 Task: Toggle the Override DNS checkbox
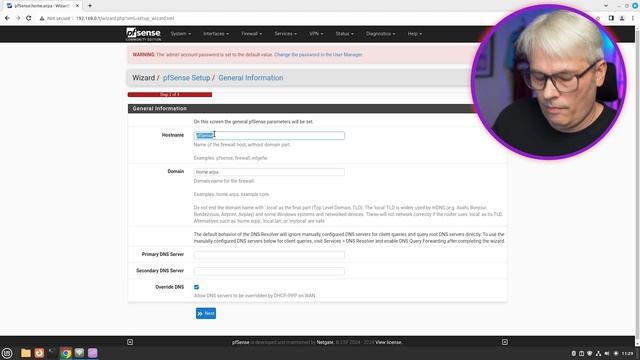coord(196,287)
